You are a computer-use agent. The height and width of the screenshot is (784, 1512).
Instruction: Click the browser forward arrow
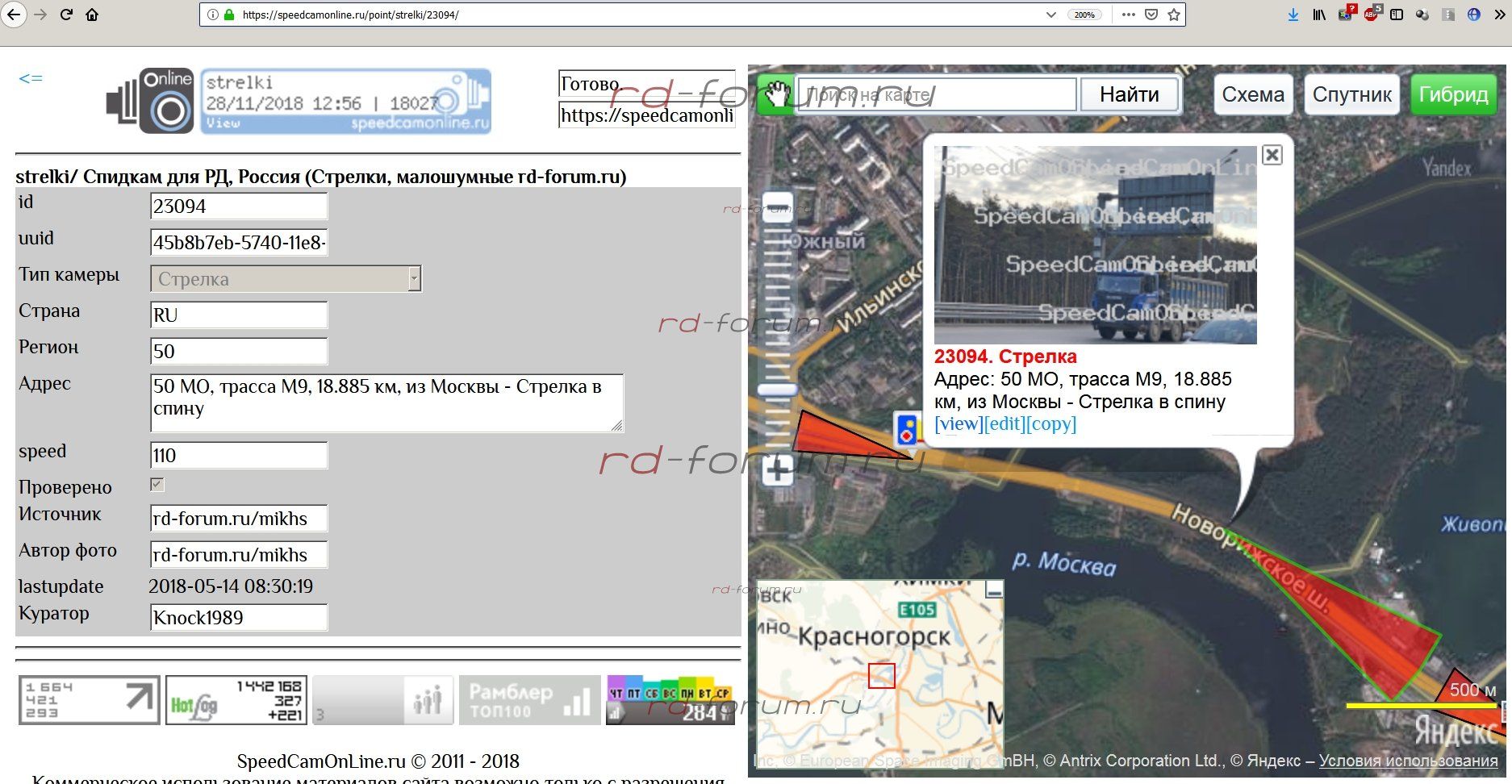(x=40, y=15)
